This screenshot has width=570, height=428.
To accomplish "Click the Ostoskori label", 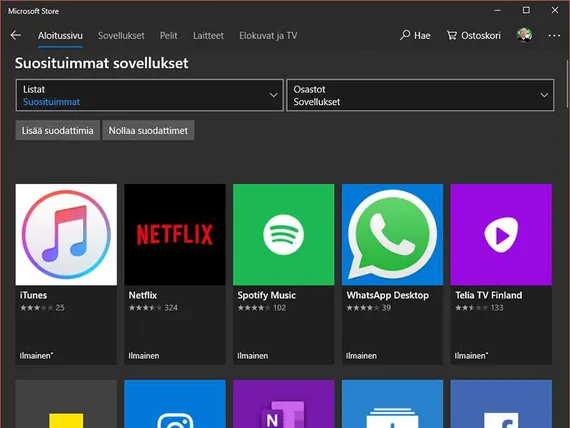I will (481, 36).
